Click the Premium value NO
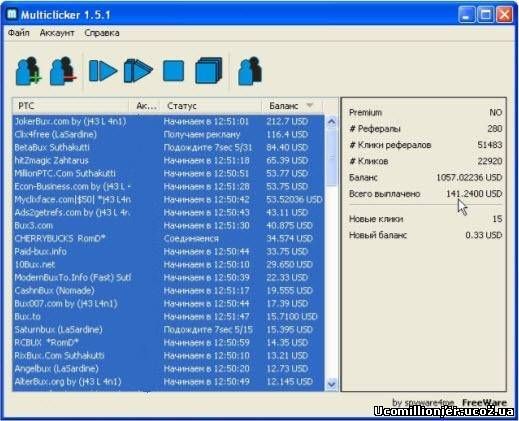This screenshot has width=519, height=421. coord(495,112)
